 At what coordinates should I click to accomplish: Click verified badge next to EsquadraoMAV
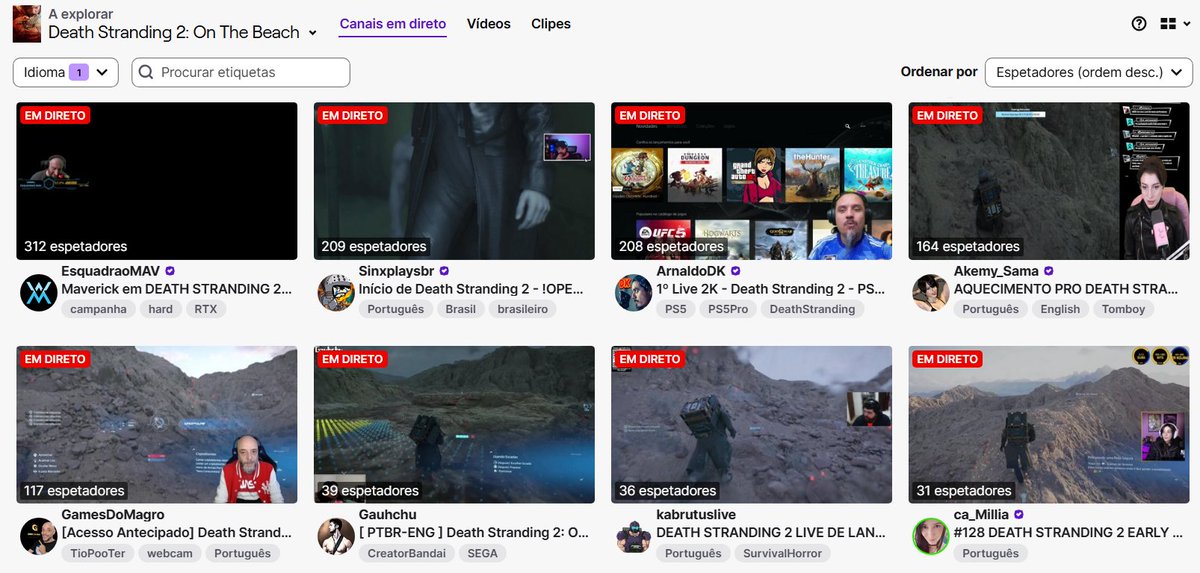[x=170, y=271]
